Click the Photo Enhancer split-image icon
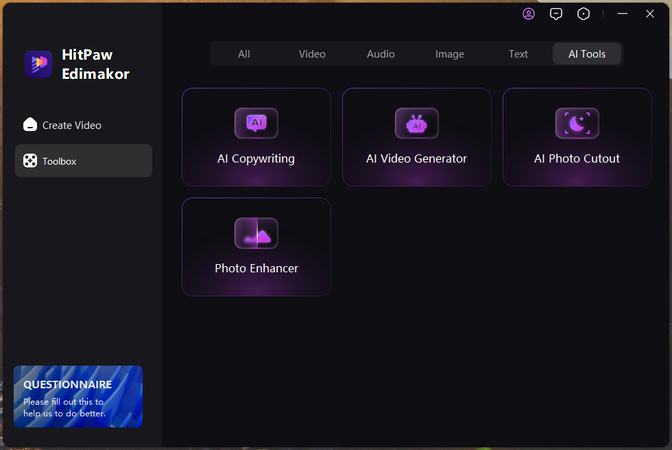This screenshot has width=672, height=450. 256,233
